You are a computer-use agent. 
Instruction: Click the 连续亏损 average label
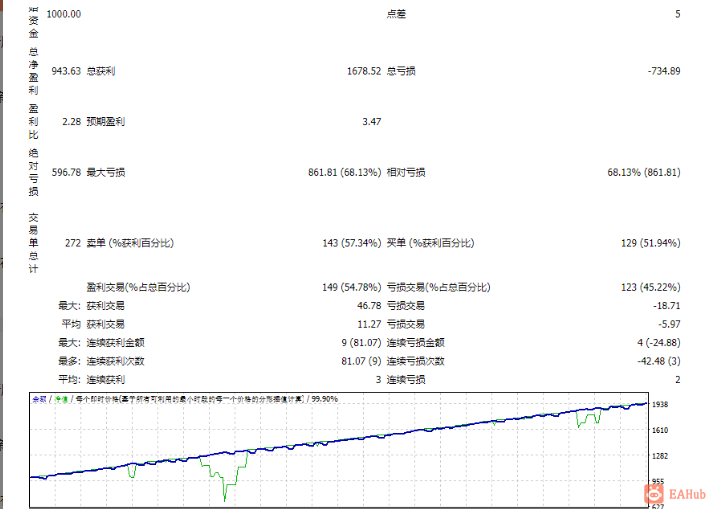(406, 379)
